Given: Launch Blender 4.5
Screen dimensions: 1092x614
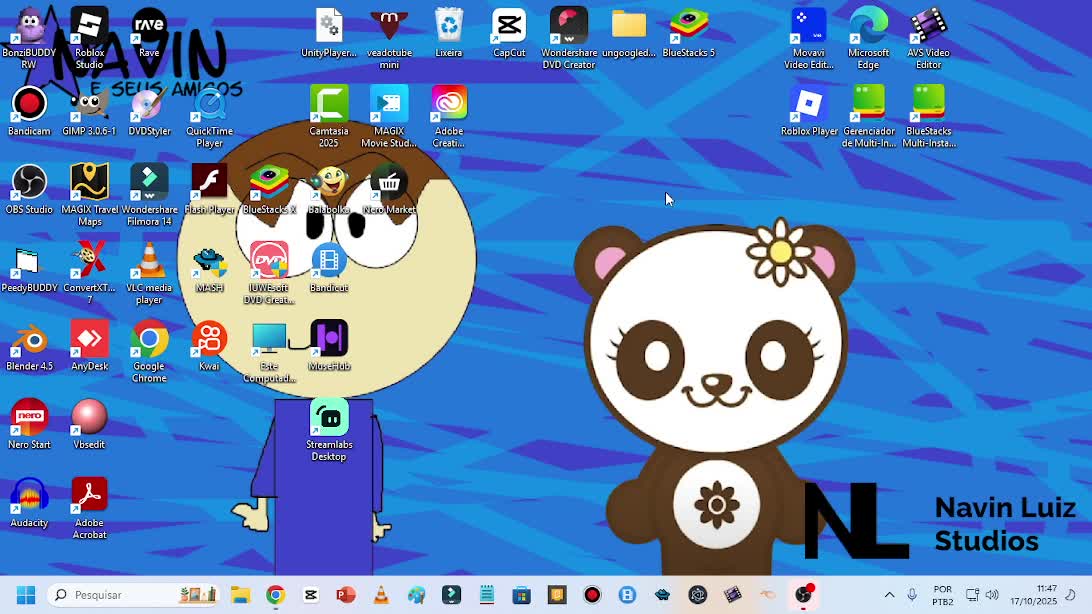Looking at the screenshot, I should 29,340.
